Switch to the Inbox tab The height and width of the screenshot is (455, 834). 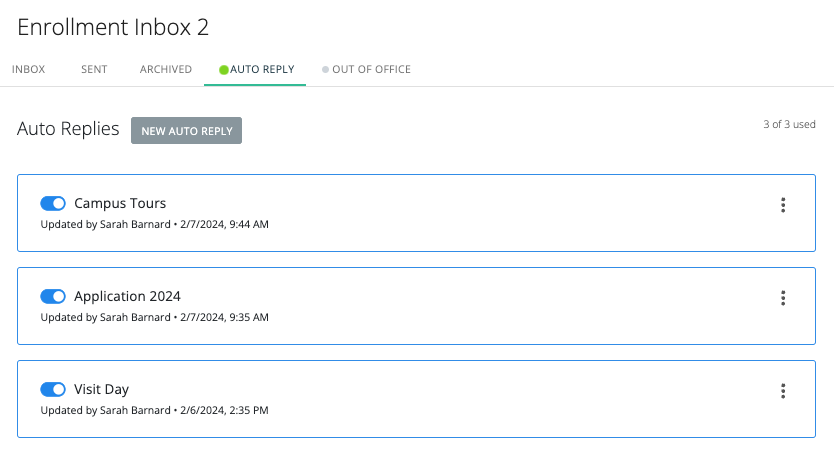(x=29, y=70)
